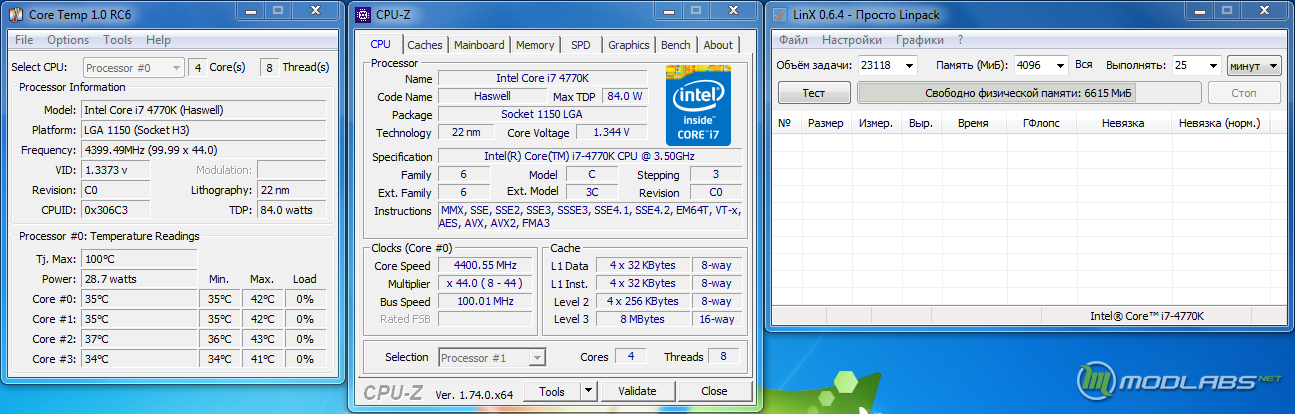Open the Графики menu in LinX

coord(919,40)
